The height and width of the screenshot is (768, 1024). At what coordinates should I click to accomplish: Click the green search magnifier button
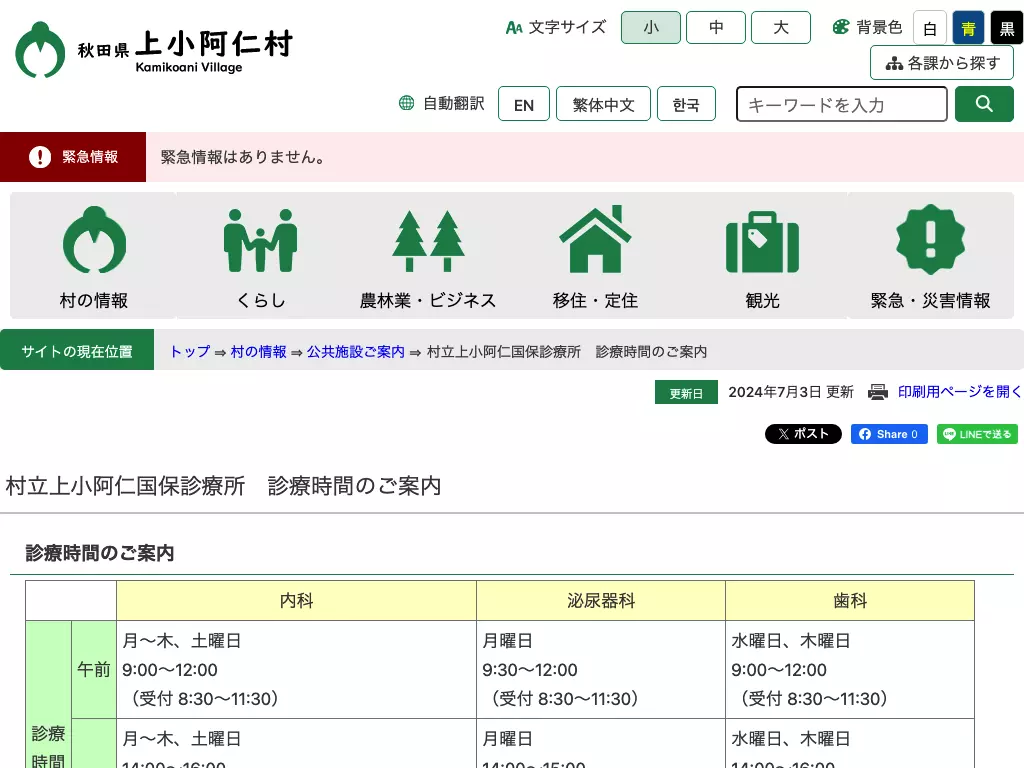tap(984, 104)
